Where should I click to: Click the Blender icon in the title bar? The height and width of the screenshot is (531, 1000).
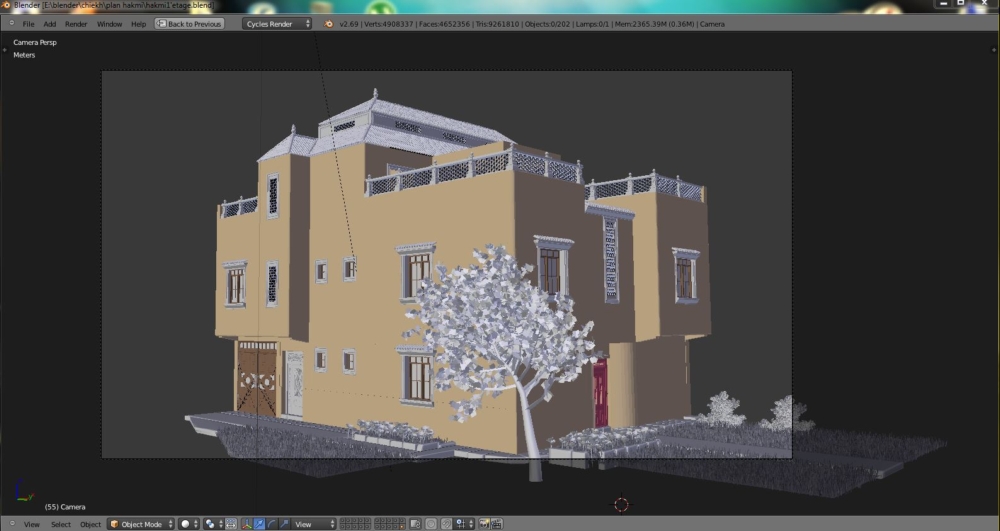pos(6,5)
